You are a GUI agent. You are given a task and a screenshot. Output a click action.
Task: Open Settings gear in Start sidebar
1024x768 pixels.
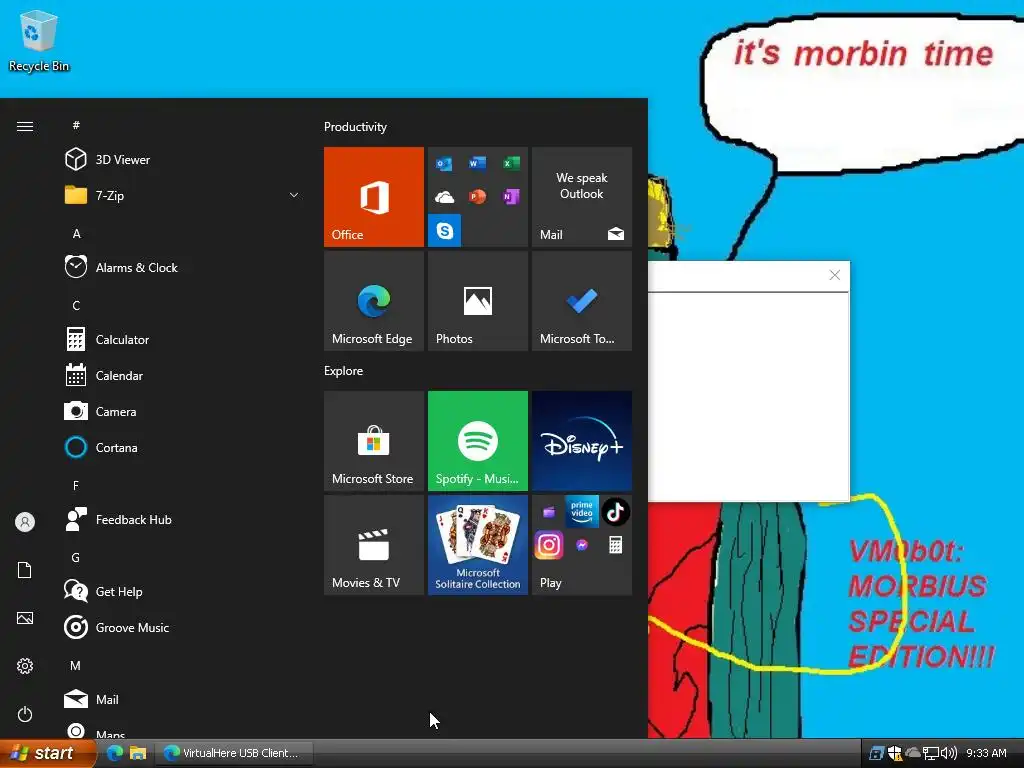point(25,666)
